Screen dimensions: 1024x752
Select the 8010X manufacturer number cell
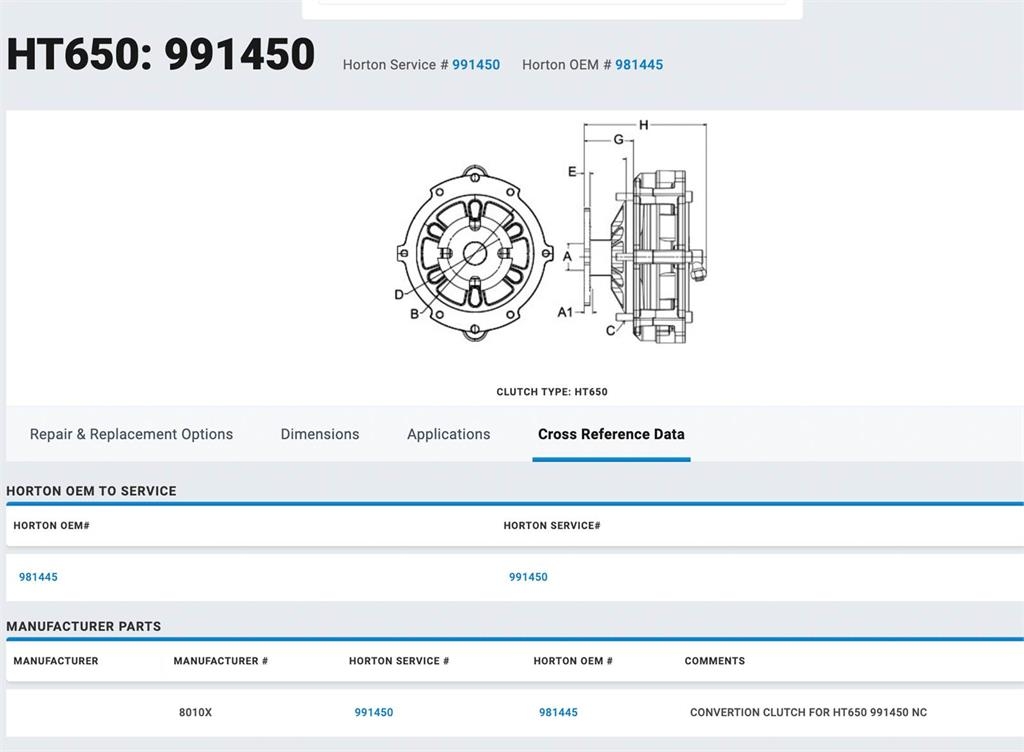point(195,713)
